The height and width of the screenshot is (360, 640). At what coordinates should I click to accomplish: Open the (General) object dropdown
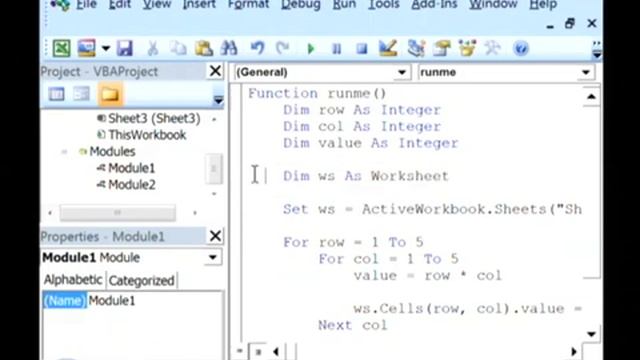(x=402, y=72)
